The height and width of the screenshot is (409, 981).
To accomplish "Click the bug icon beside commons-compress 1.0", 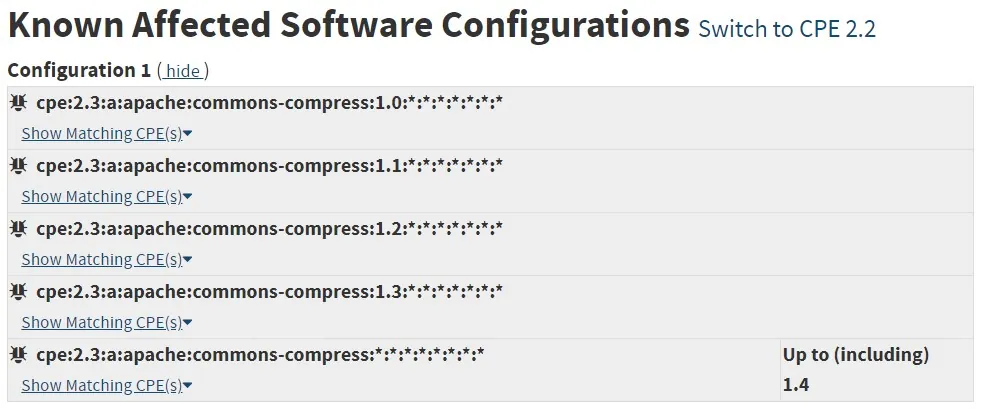I will point(18,102).
